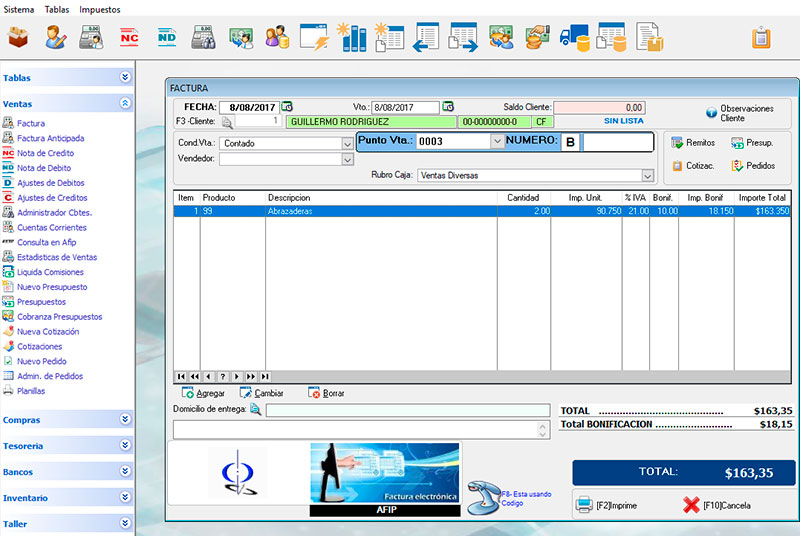Open Observaciones Cliente info icon
Image resolution: width=800 pixels, height=536 pixels.
[x=711, y=113]
